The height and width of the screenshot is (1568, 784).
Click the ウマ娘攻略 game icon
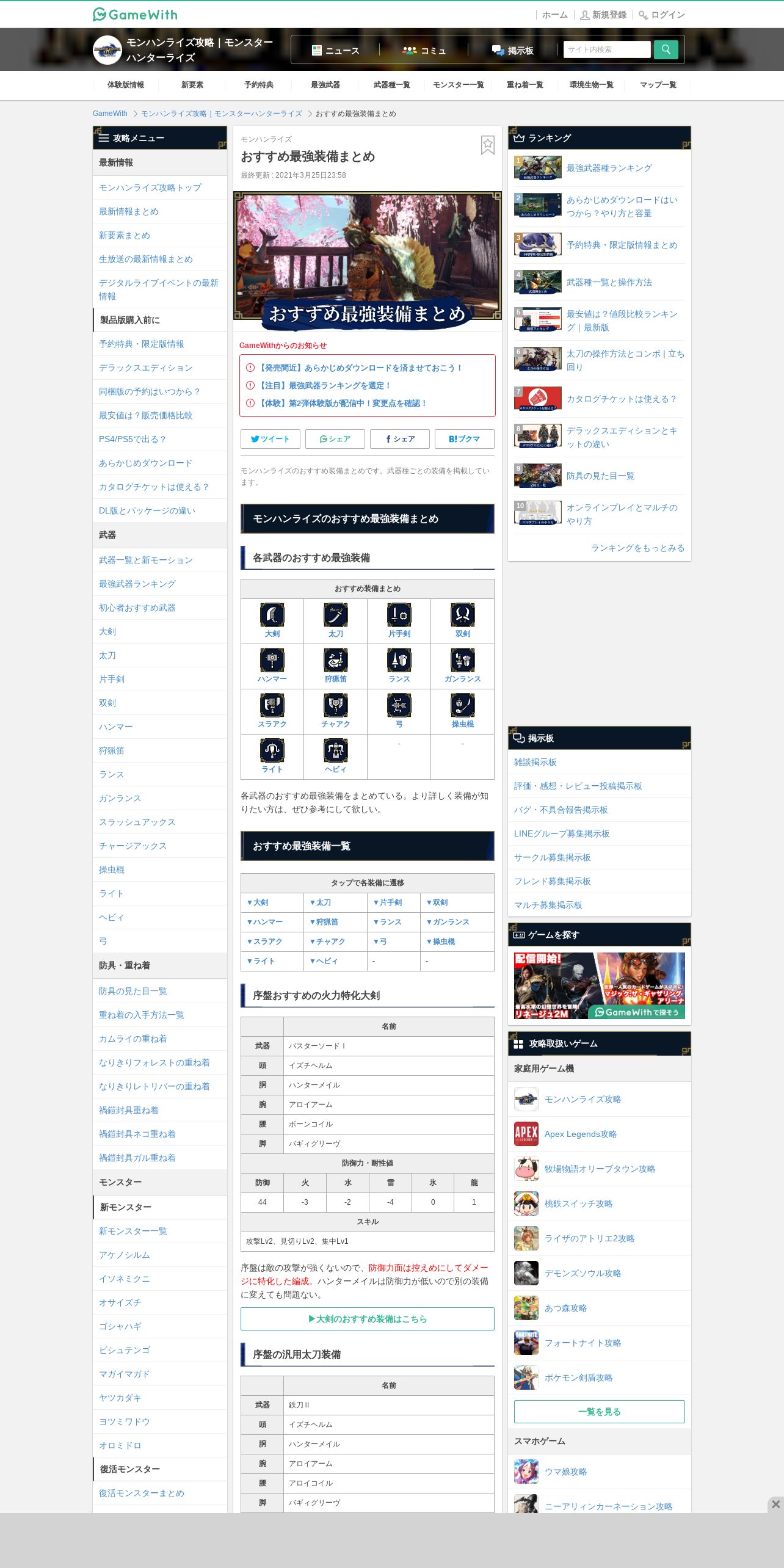pos(526,1472)
